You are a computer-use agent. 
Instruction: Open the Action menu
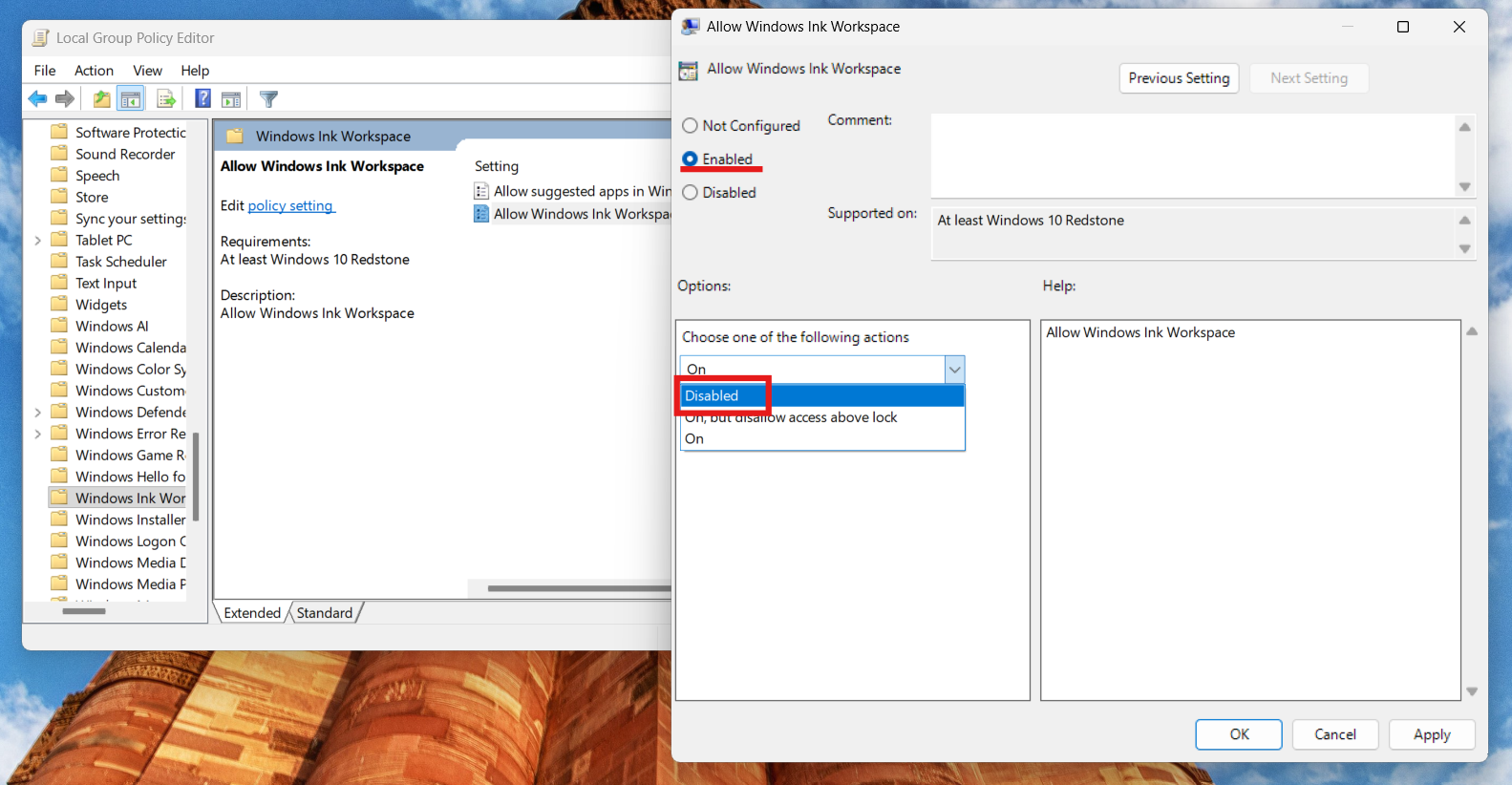point(94,71)
